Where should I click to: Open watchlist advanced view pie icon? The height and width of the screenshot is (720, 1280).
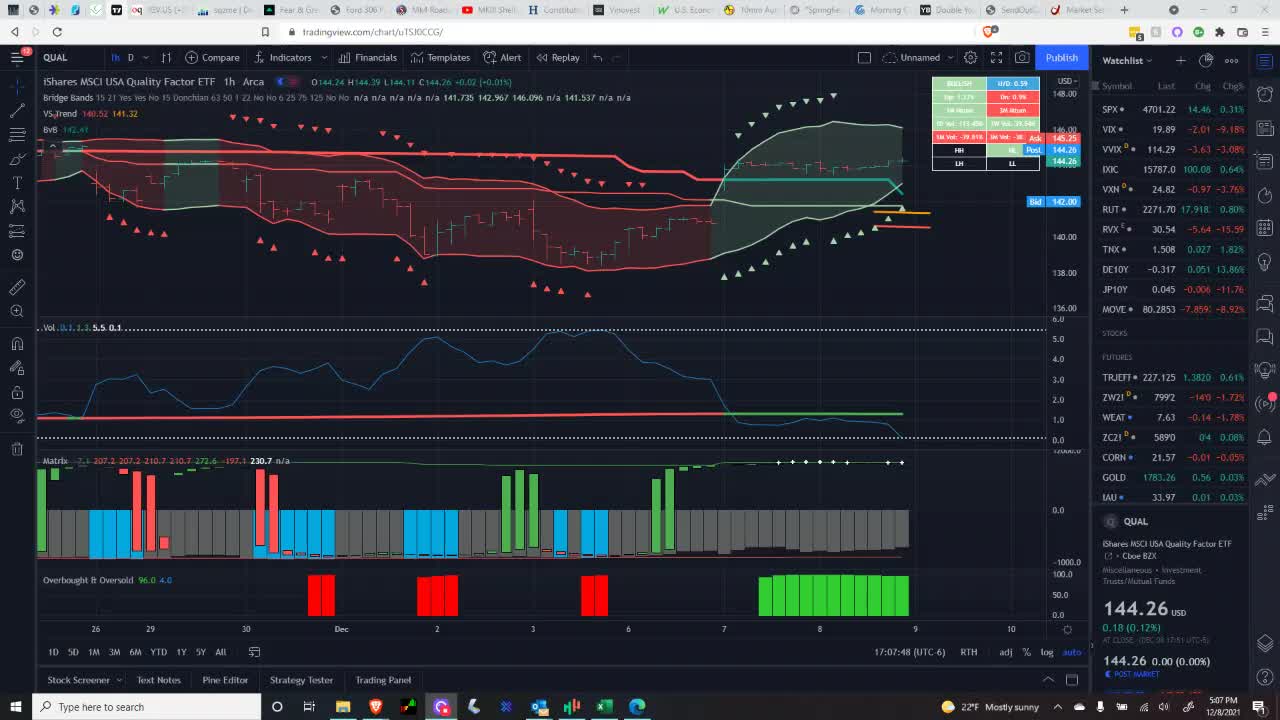pos(1206,60)
